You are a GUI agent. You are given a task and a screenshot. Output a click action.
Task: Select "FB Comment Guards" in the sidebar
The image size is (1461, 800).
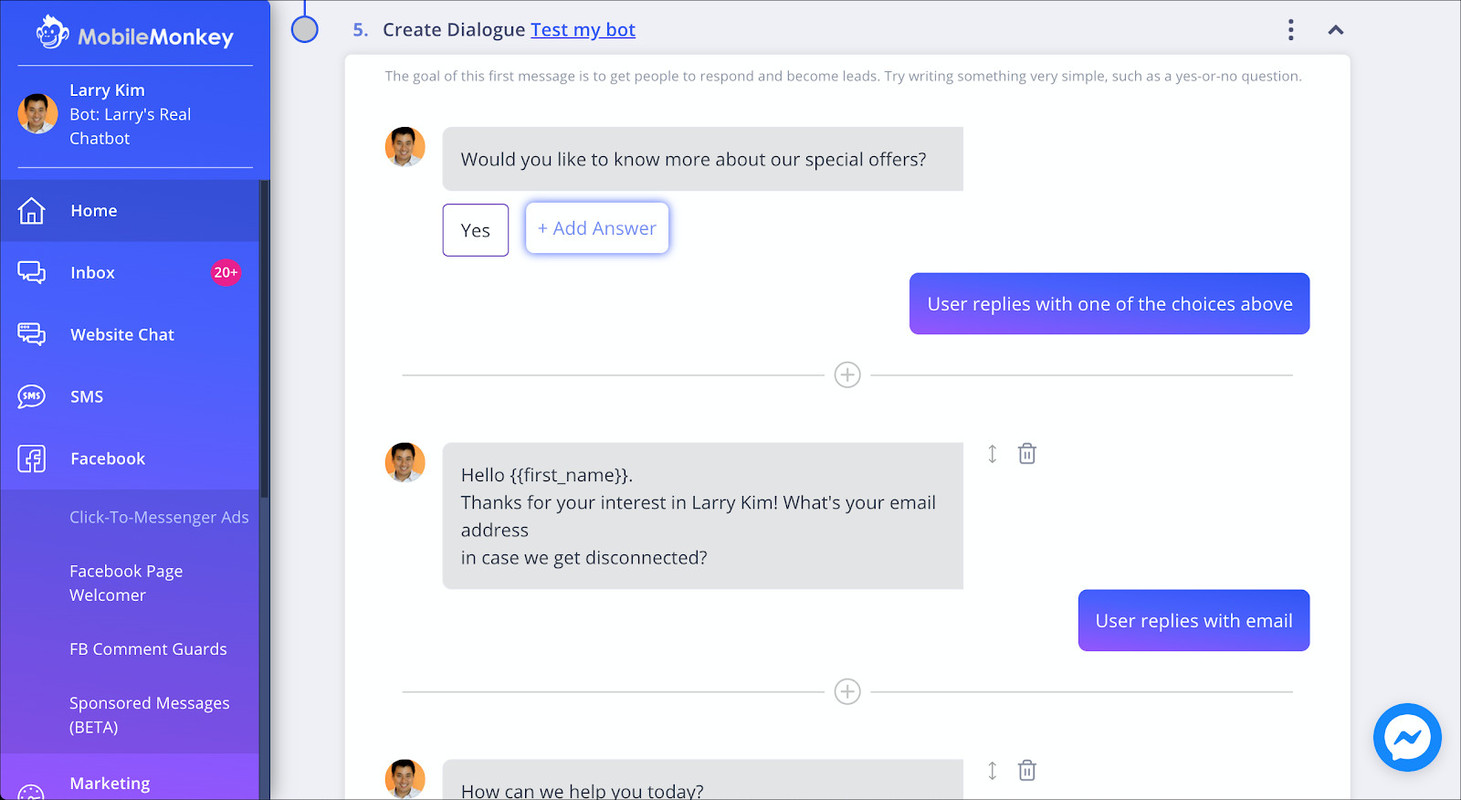148,649
